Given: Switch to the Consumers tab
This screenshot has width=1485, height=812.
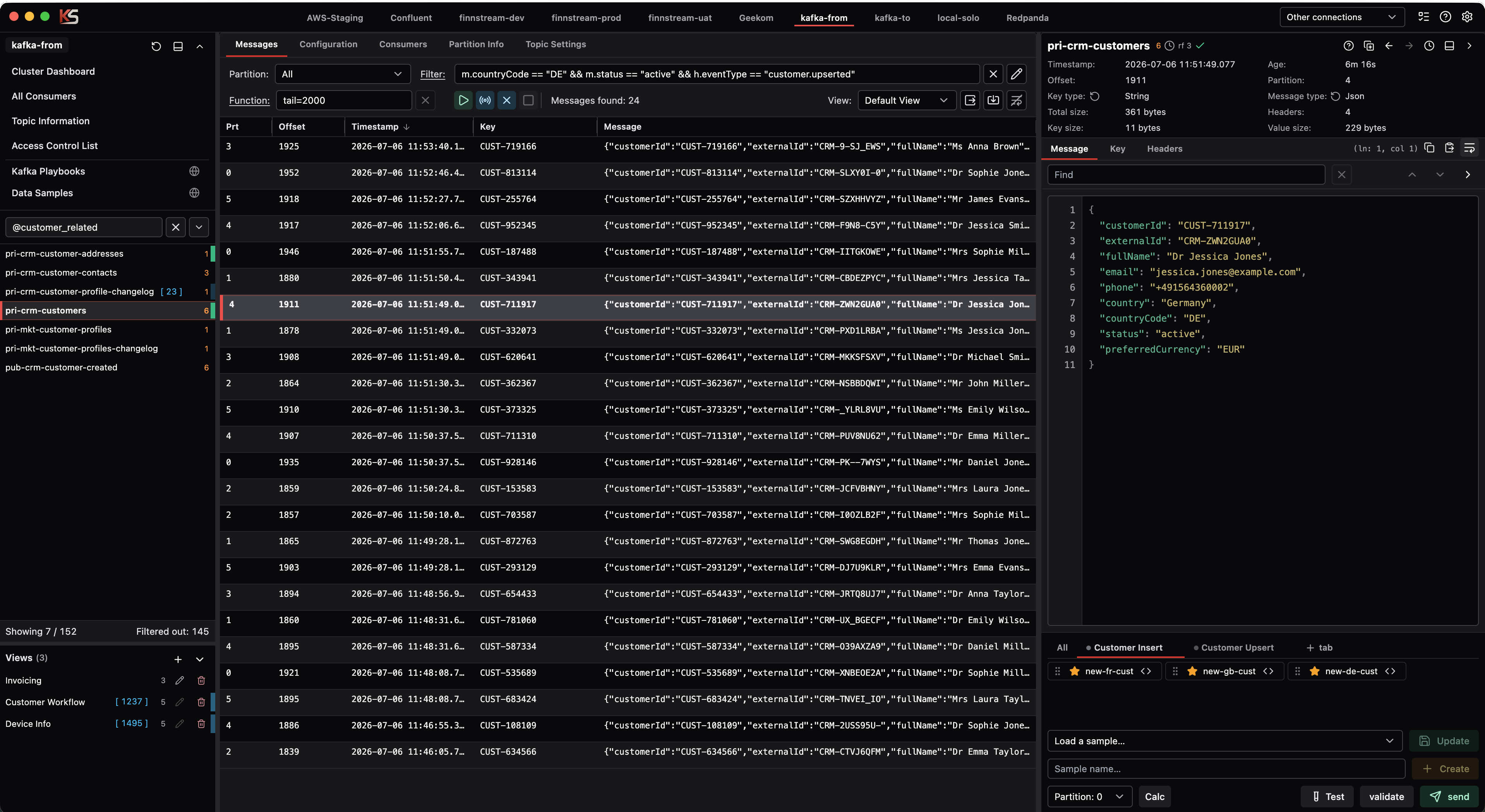Looking at the screenshot, I should click(x=403, y=45).
